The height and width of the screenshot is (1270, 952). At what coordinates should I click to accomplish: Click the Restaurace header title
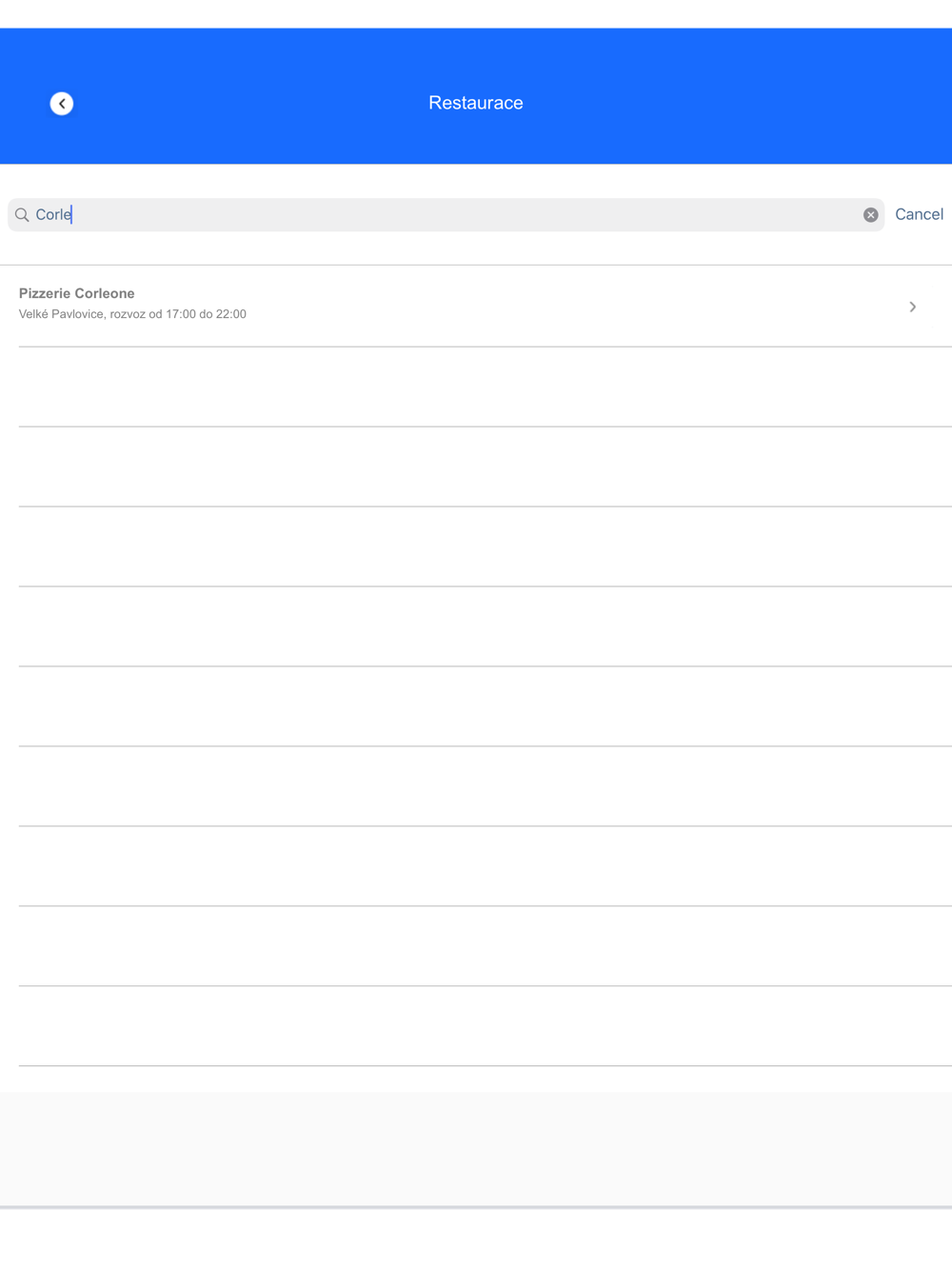pos(476,103)
